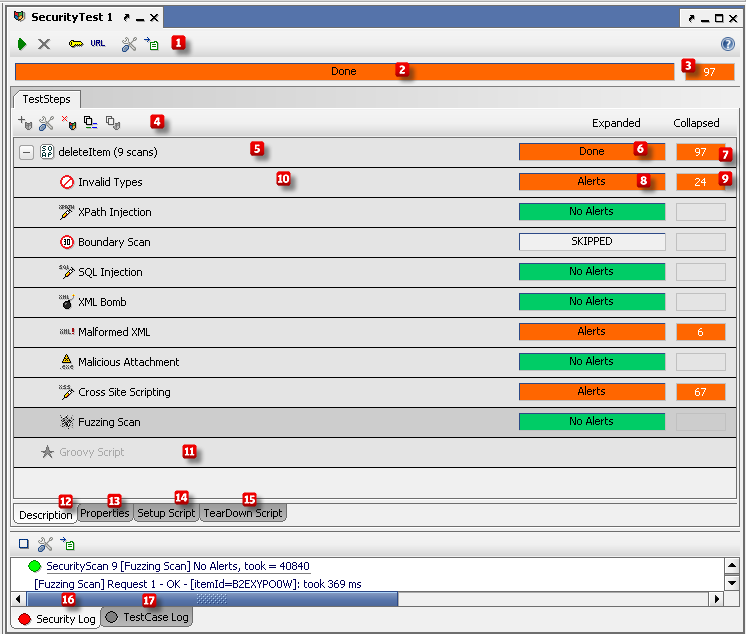This screenshot has height=634, width=746.
Task: Clear the log with square icon
Action: click(x=24, y=544)
